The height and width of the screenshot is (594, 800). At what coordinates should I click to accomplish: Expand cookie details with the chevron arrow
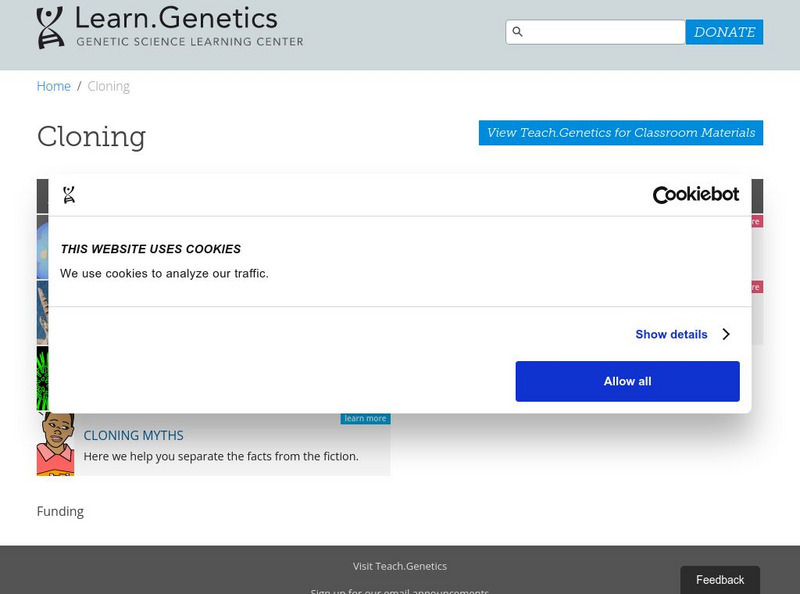(x=726, y=335)
